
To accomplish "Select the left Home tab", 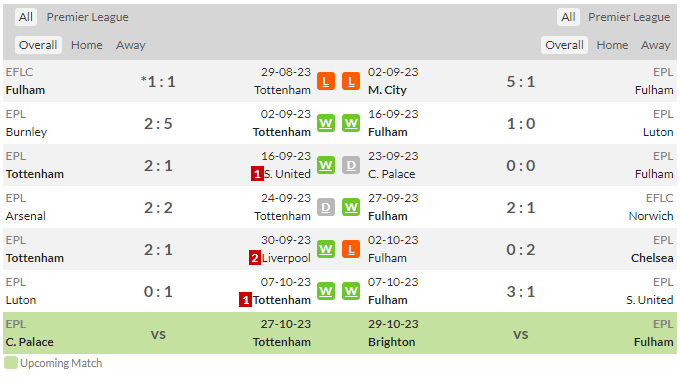I will [87, 45].
